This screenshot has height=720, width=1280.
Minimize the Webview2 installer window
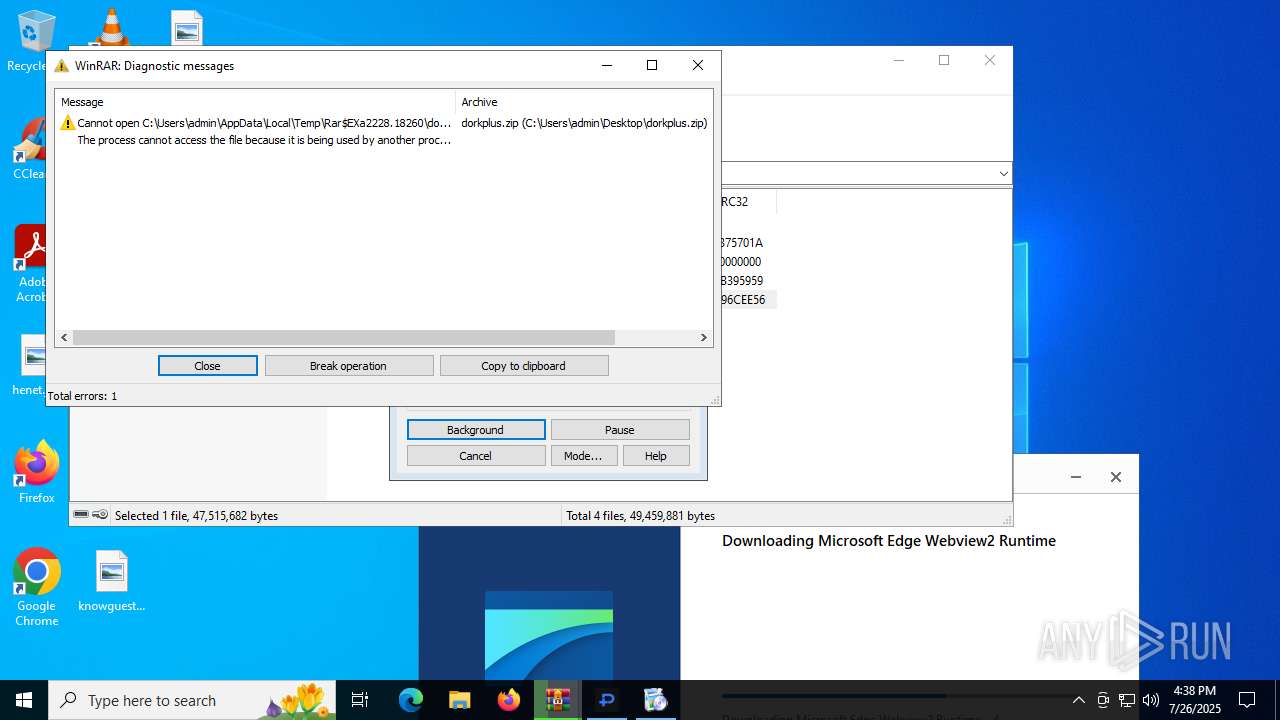[x=1076, y=477]
